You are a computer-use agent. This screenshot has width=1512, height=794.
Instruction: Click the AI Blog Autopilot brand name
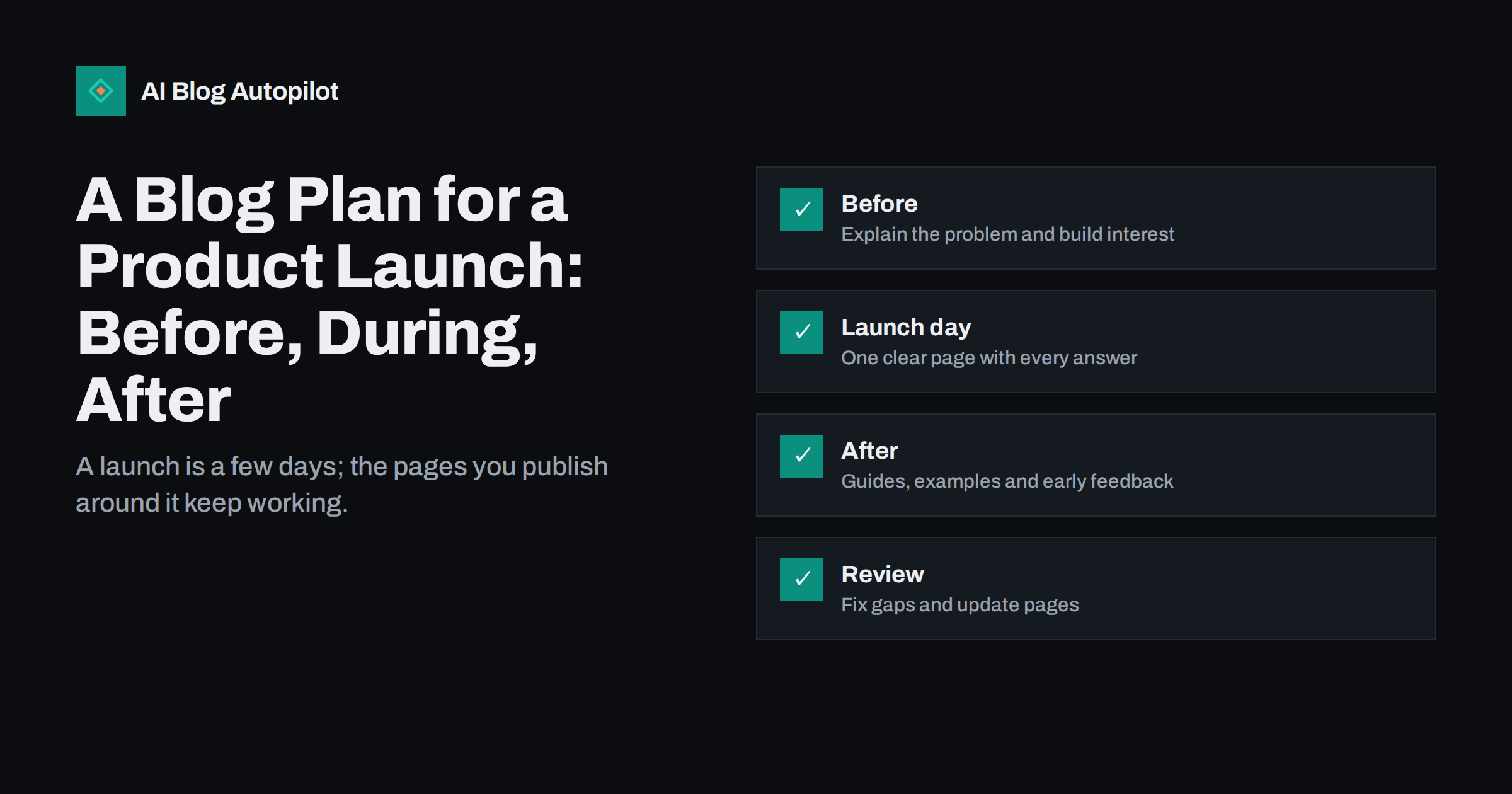pos(239,91)
